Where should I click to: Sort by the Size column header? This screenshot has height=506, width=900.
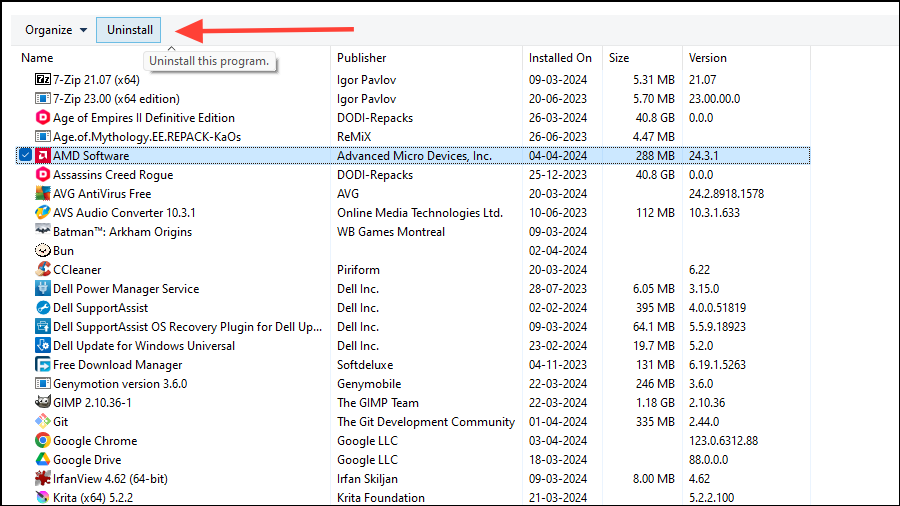pos(619,58)
